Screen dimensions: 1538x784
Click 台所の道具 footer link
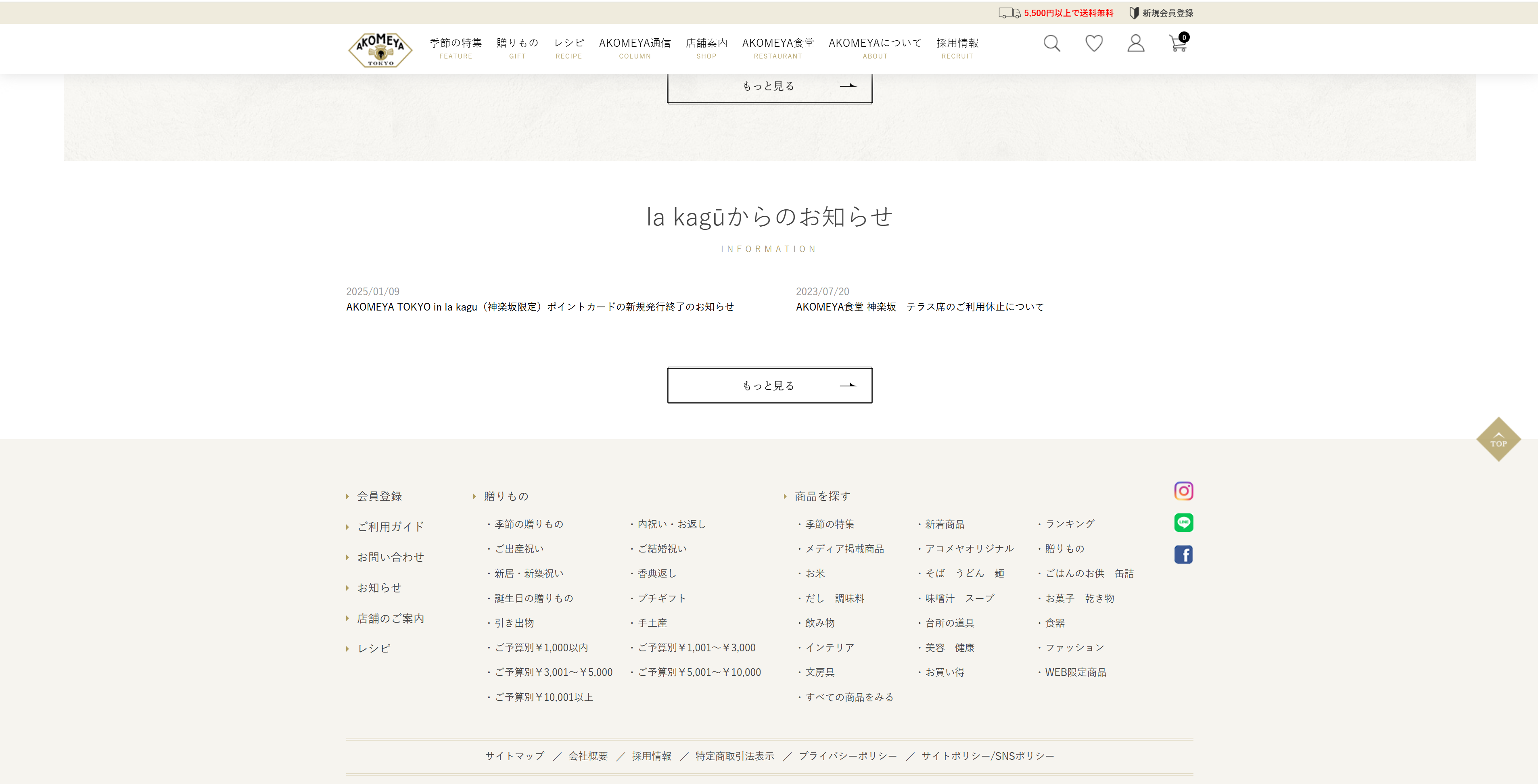point(949,623)
